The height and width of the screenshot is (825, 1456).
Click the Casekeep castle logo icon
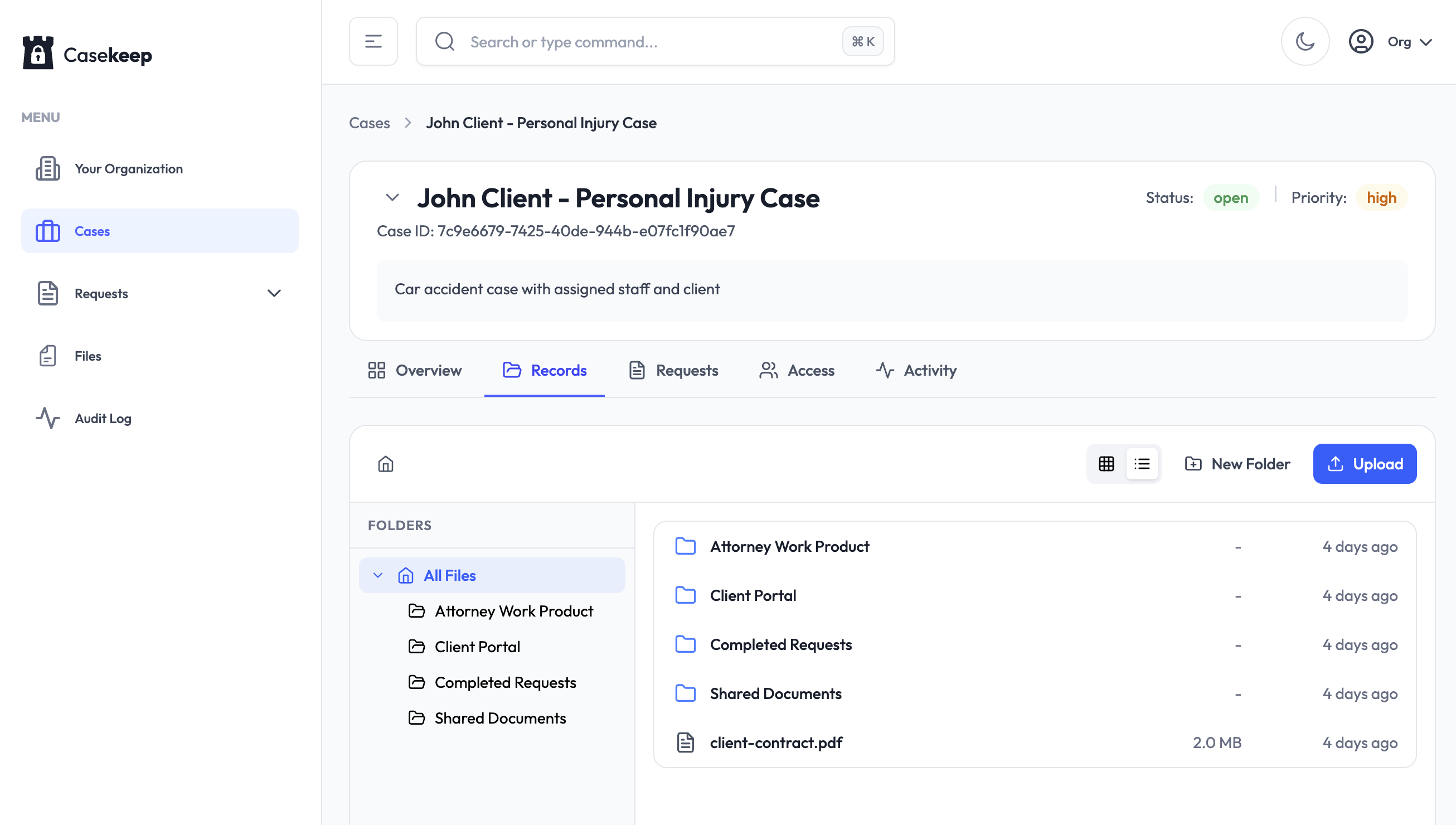click(x=38, y=54)
